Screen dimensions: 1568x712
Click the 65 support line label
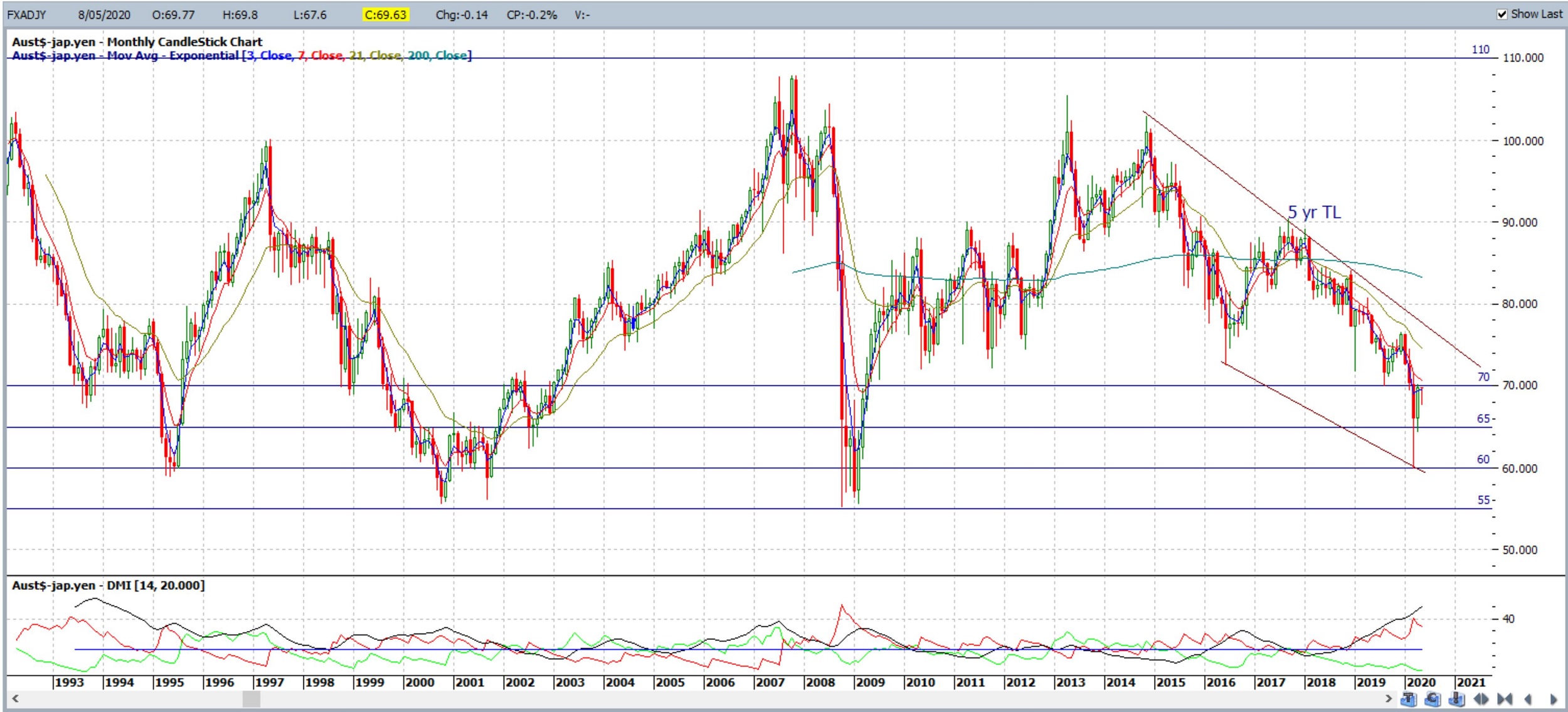pos(1483,418)
